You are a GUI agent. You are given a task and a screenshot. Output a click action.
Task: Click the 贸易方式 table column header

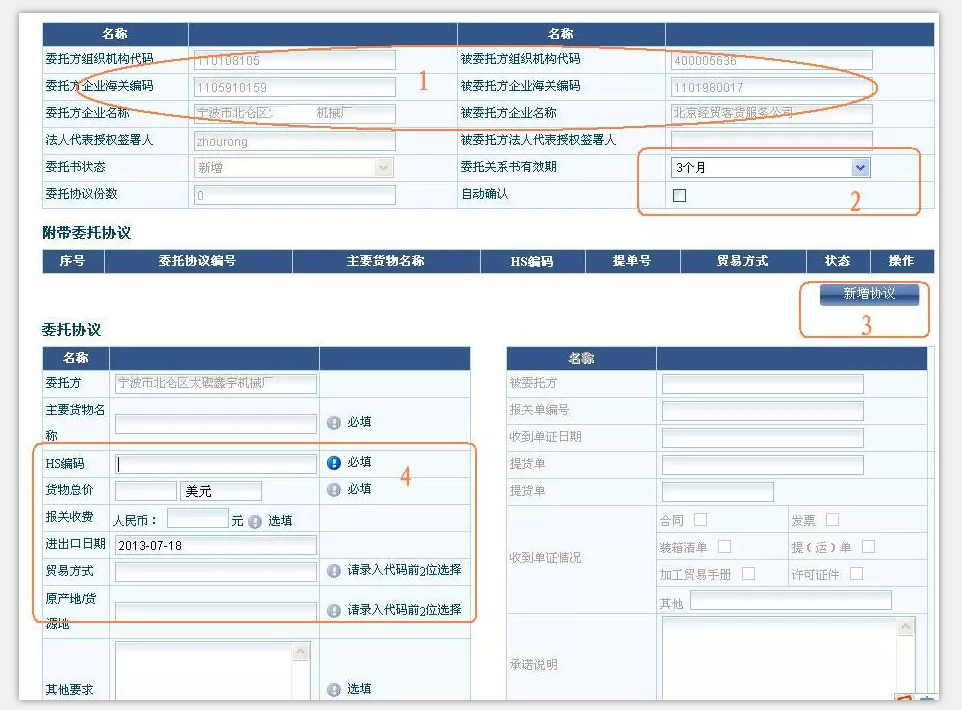coord(742,261)
